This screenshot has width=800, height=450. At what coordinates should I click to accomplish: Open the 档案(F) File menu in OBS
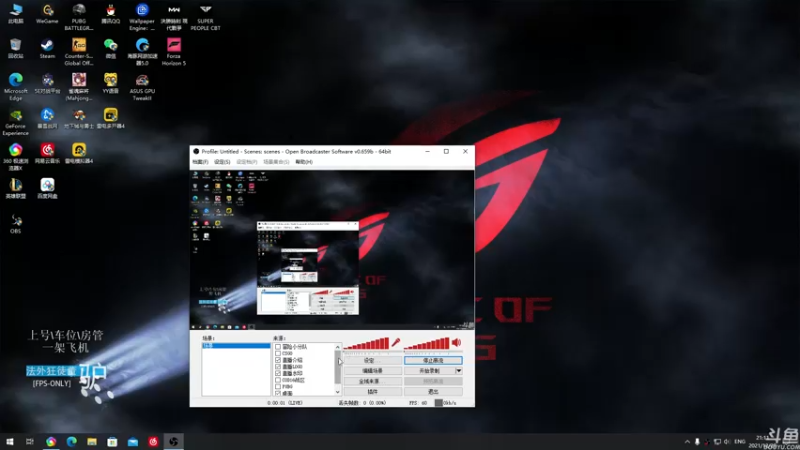click(x=200, y=162)
